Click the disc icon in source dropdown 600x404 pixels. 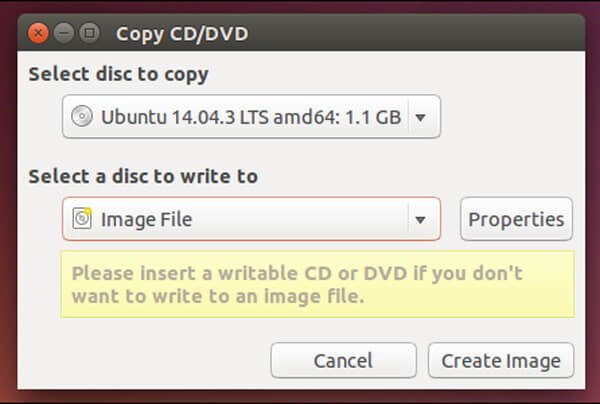[82, 118]
